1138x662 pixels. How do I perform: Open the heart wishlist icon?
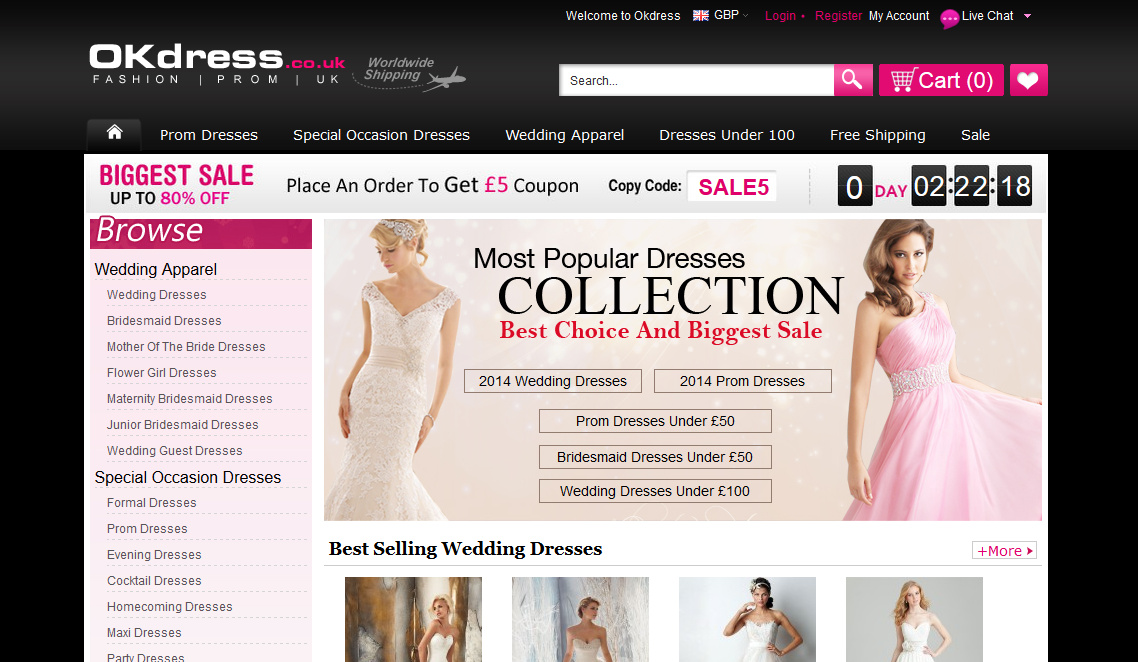(x=1028, y=80)
